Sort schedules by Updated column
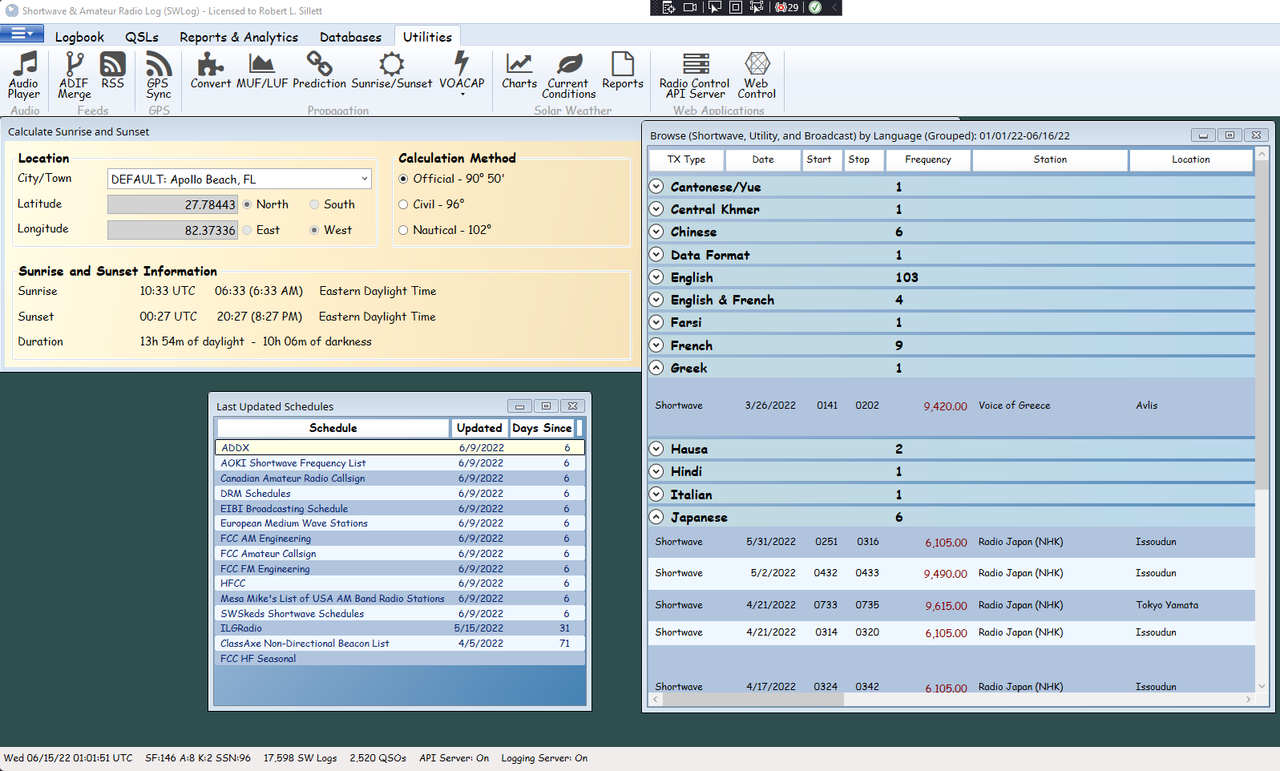This screenshot has height=771, width=1280. point(479,428)
